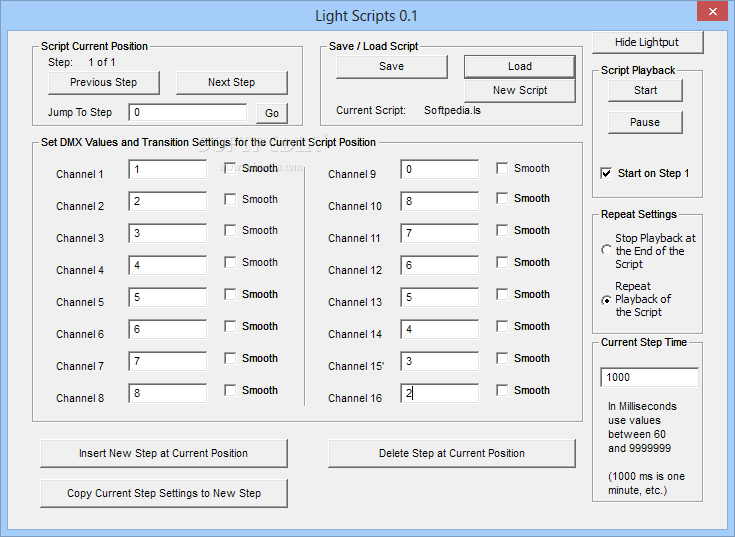Screen dimensions: 735x537
Task: Select the Channel 14 value box
Action: (440, 329)
